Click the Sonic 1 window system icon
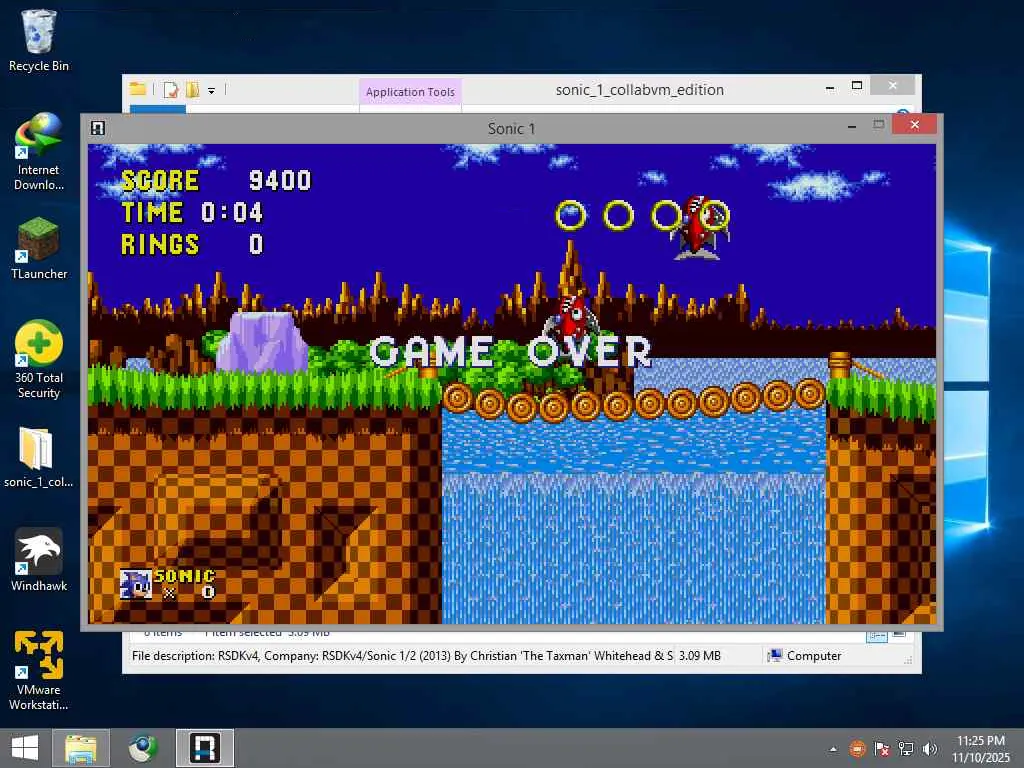The height and width of the screenshot is (768, 1024). pos(98,128)
